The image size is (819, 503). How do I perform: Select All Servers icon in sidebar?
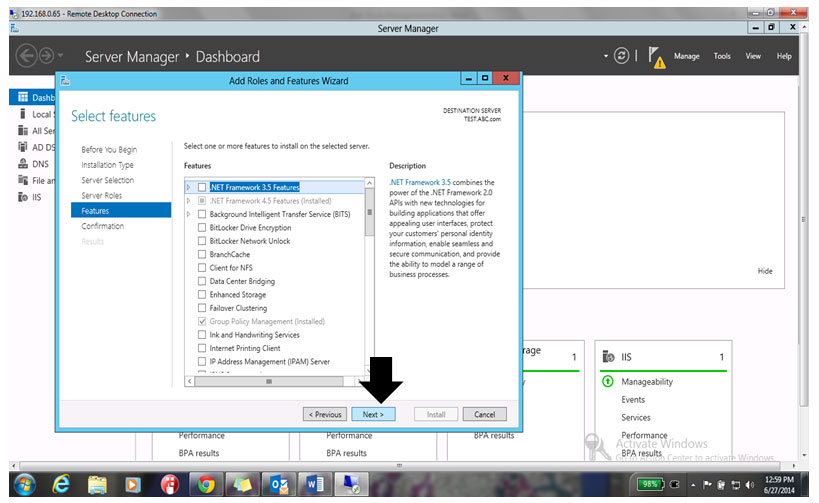(x=23, y=130)
